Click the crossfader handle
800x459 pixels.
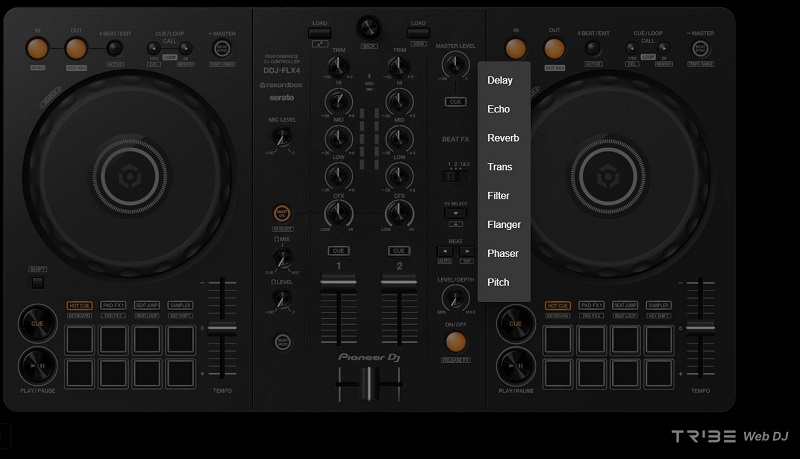point(367,383)
